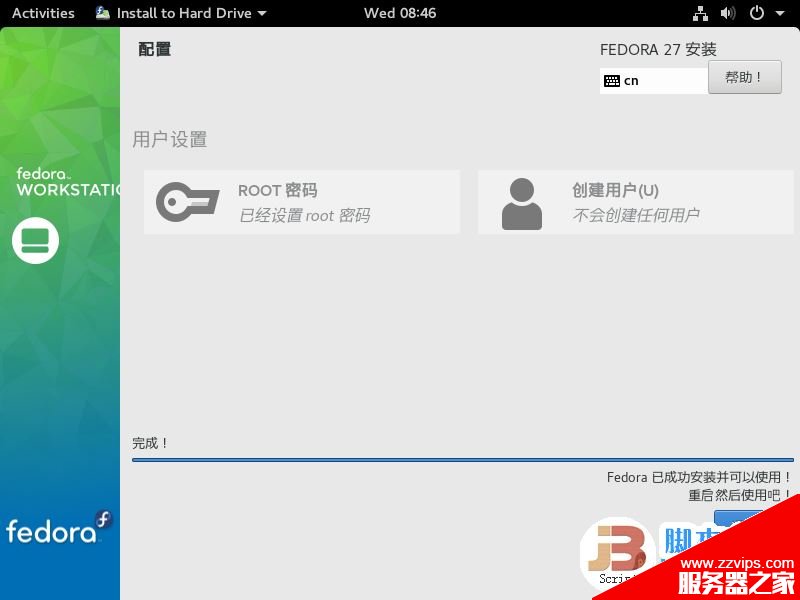Viewport: 800px width, 600px height.
Task: Click the wired network status icon
Action: coord(700,14)
